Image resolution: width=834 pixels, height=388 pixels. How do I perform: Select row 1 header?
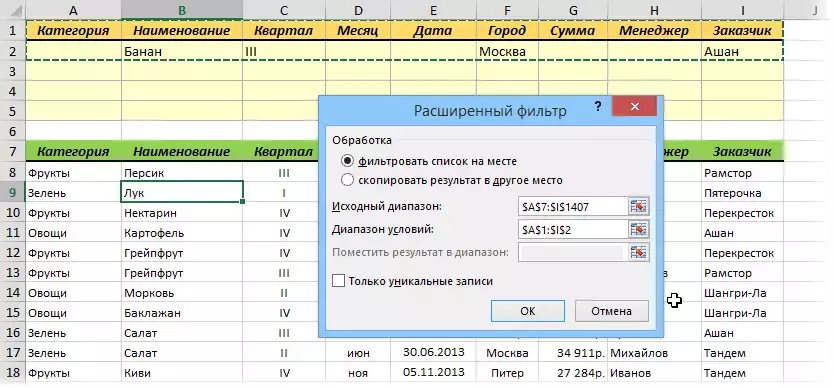tap(13, 30)
